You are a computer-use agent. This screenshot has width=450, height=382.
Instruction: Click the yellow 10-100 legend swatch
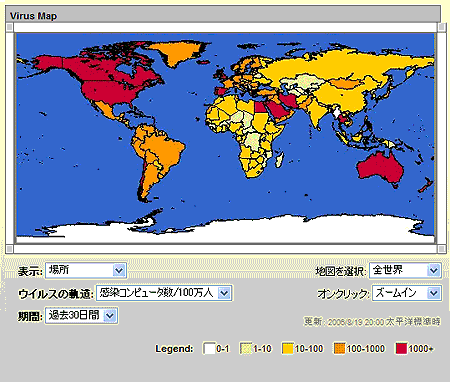point(287,349)
